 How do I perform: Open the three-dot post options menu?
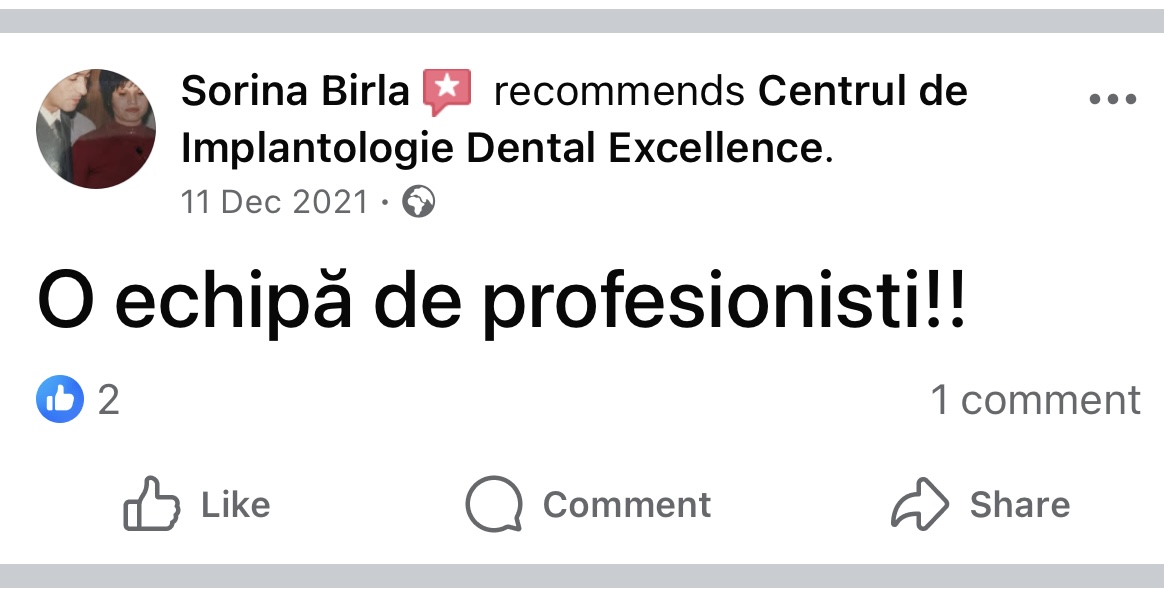[x=1112, y=99]
